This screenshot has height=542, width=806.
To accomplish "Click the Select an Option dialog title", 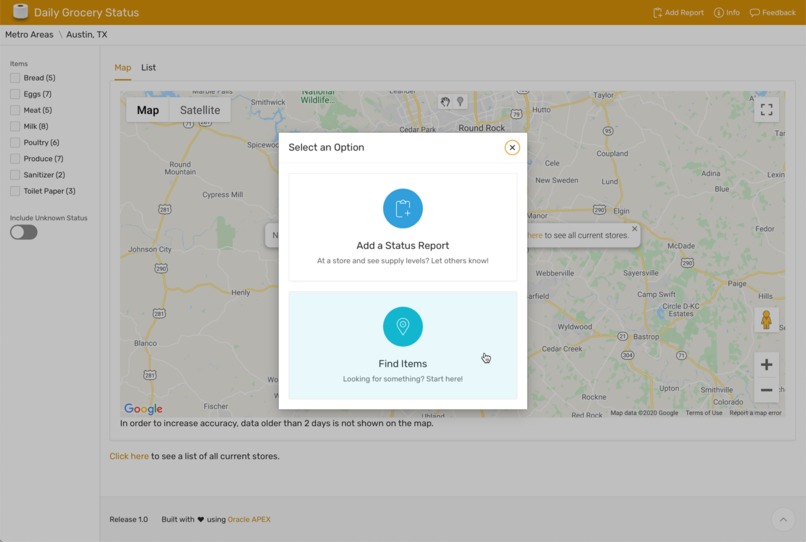I will click(326, 148).
